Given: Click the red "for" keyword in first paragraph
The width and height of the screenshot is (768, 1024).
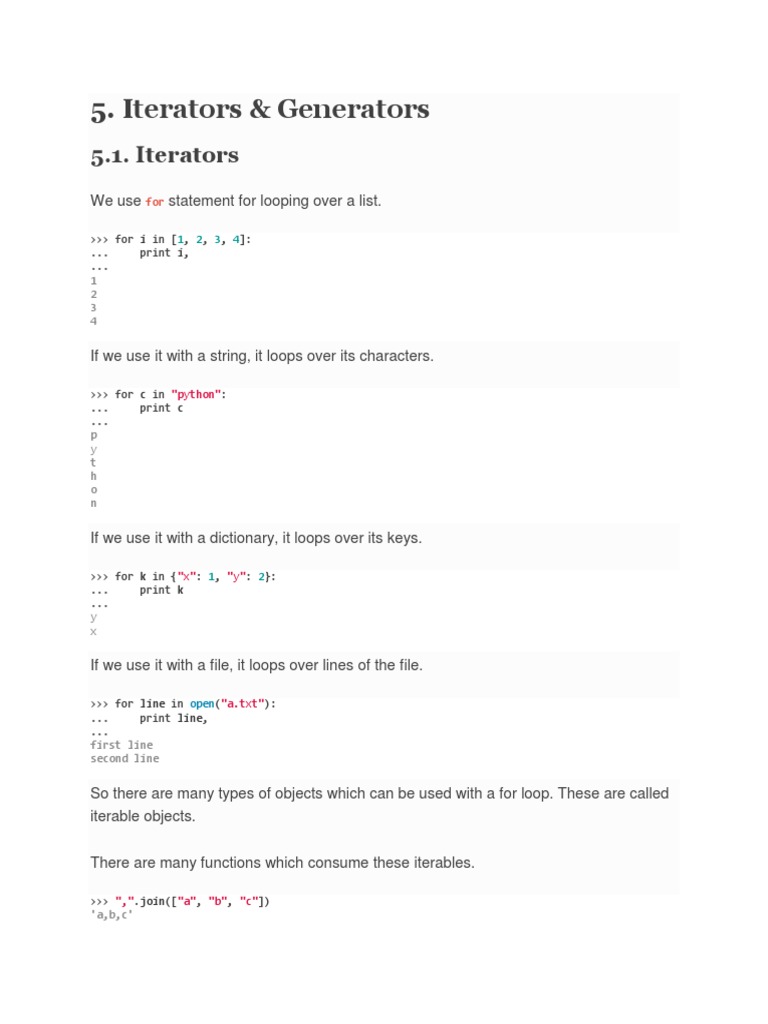Looking at the screenshot, I should 154,202.
